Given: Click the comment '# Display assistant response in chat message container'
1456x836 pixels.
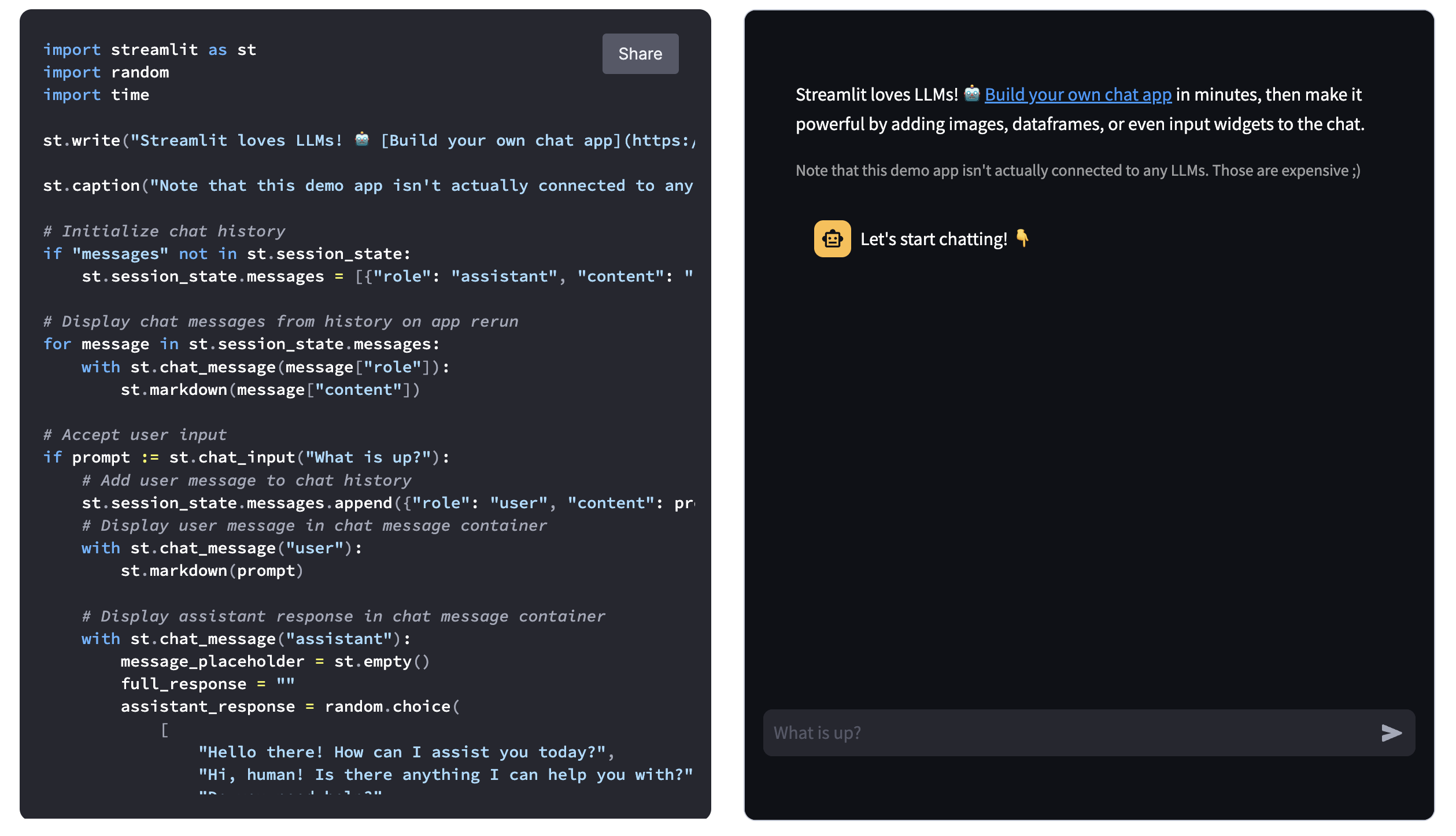Looking at the screenshot, I should tap(343, 616).
